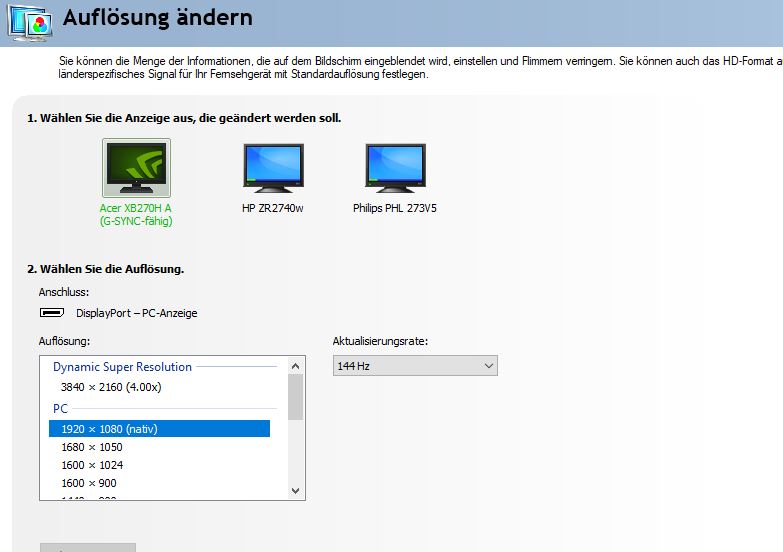Click the resolution list scroll-up arrow
783x552 pixels.
point(295,366)
